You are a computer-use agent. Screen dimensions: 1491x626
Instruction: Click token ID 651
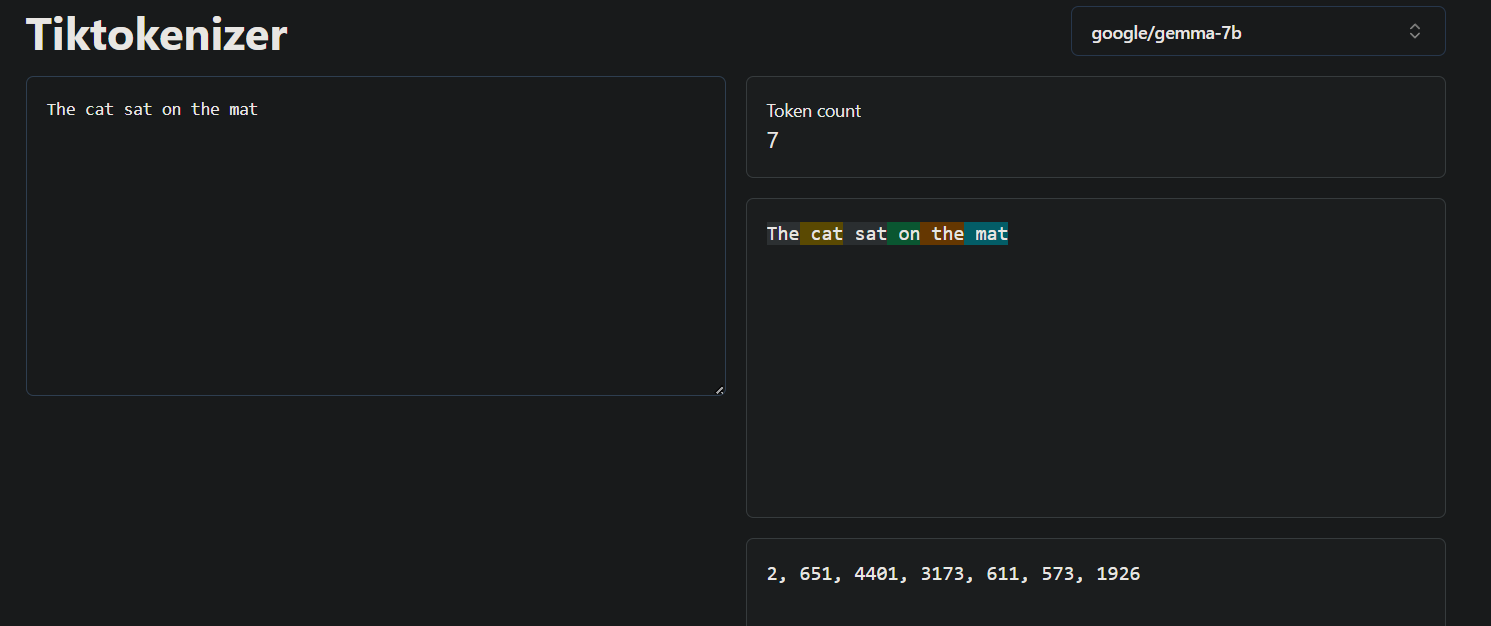pyautogui.click(x=816, y=574)
